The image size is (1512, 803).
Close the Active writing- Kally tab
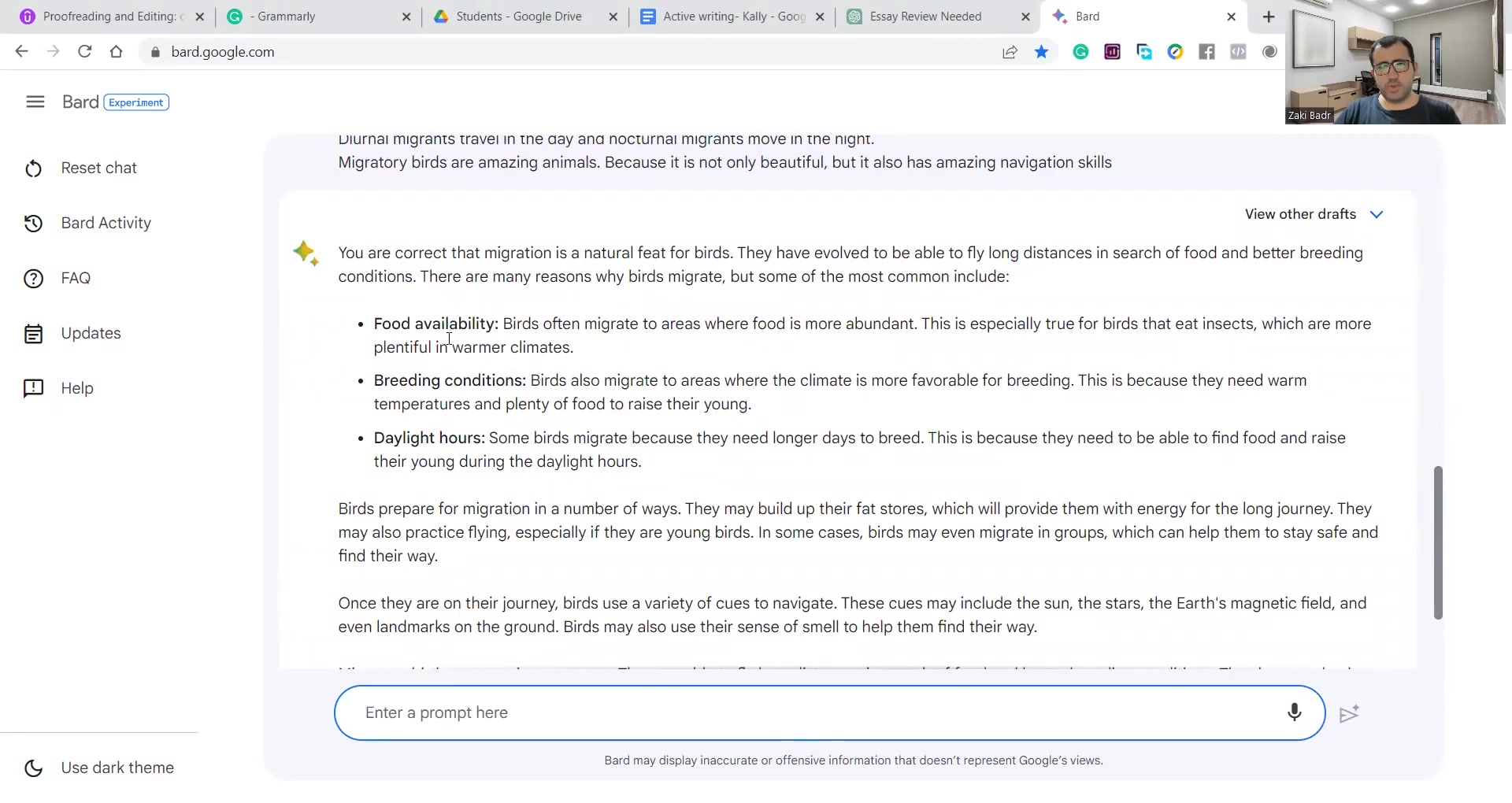(820, 17)
